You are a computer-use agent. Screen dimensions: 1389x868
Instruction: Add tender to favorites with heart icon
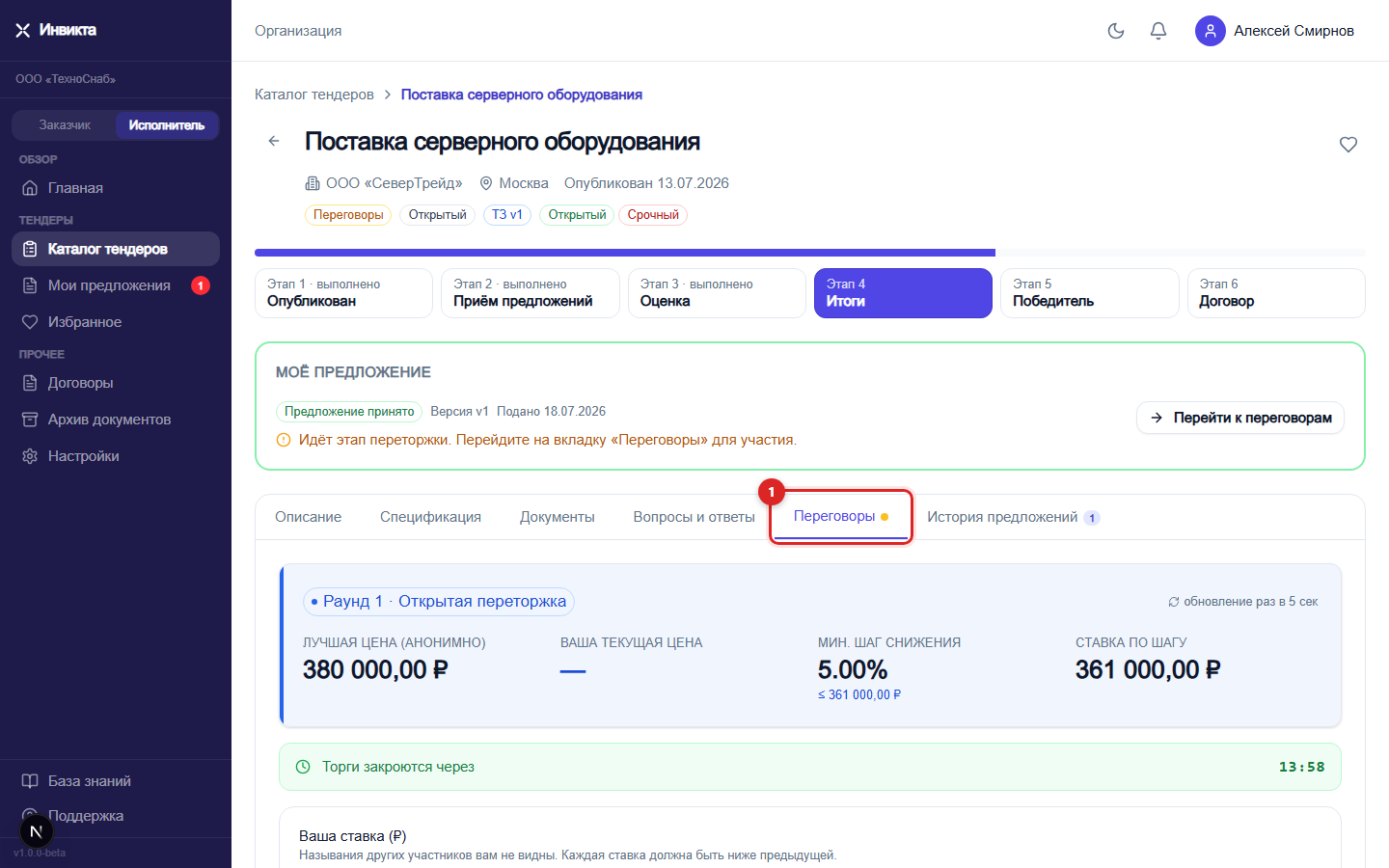coord(1348,145)
